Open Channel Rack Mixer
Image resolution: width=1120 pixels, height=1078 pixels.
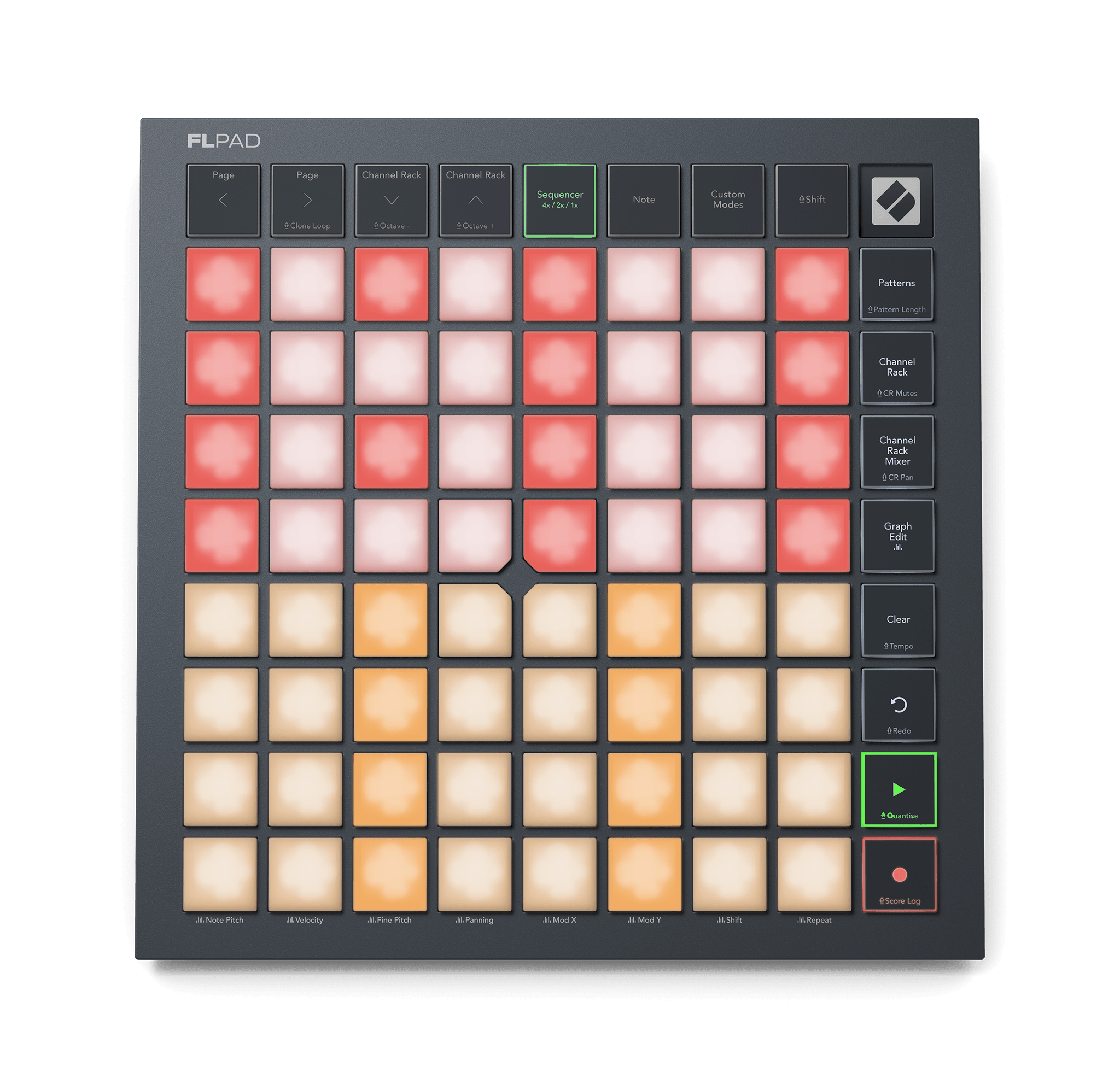(897, 452)
